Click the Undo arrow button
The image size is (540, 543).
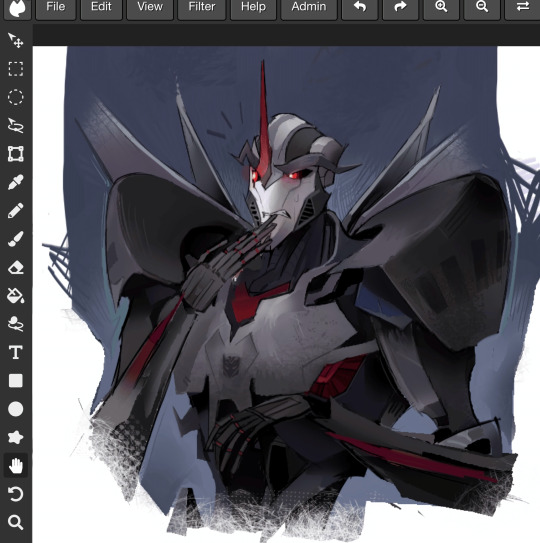(x=360, y=8)
